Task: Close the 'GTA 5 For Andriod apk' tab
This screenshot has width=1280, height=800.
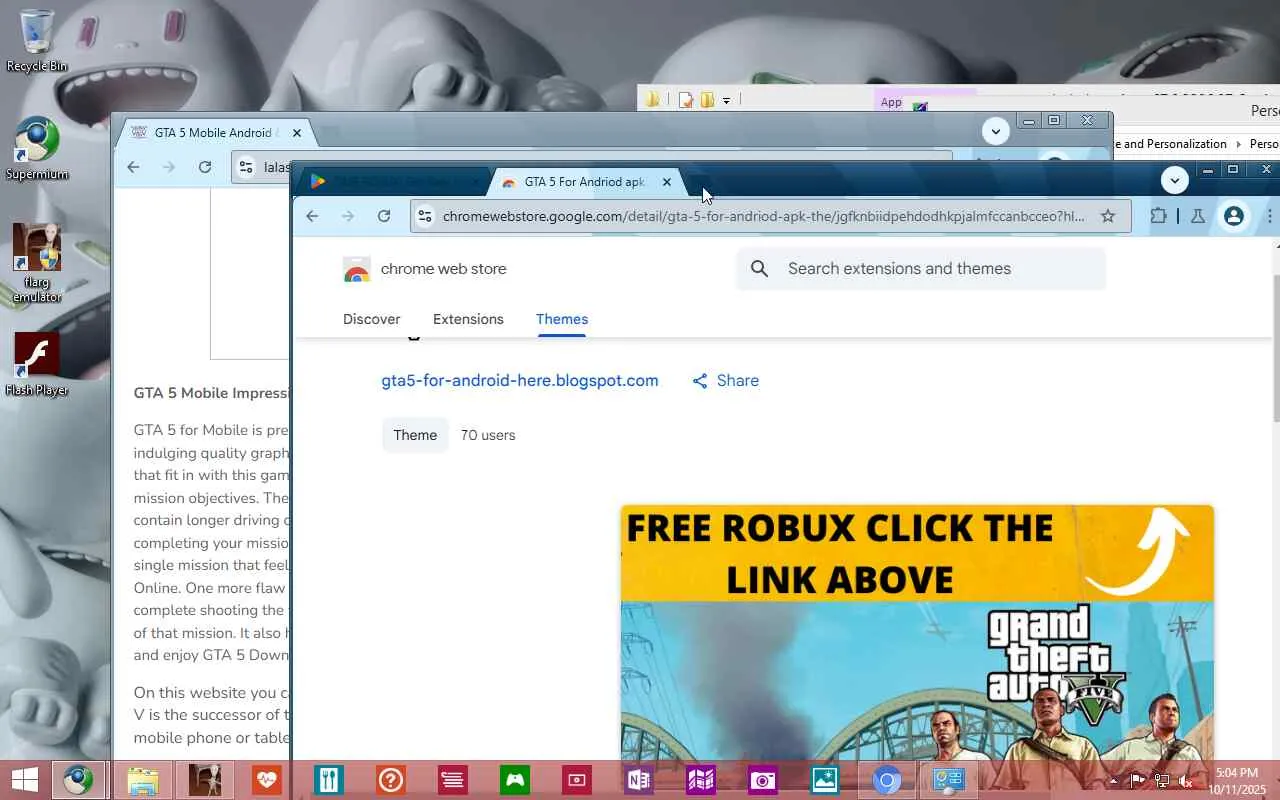Action: (667, 182)
